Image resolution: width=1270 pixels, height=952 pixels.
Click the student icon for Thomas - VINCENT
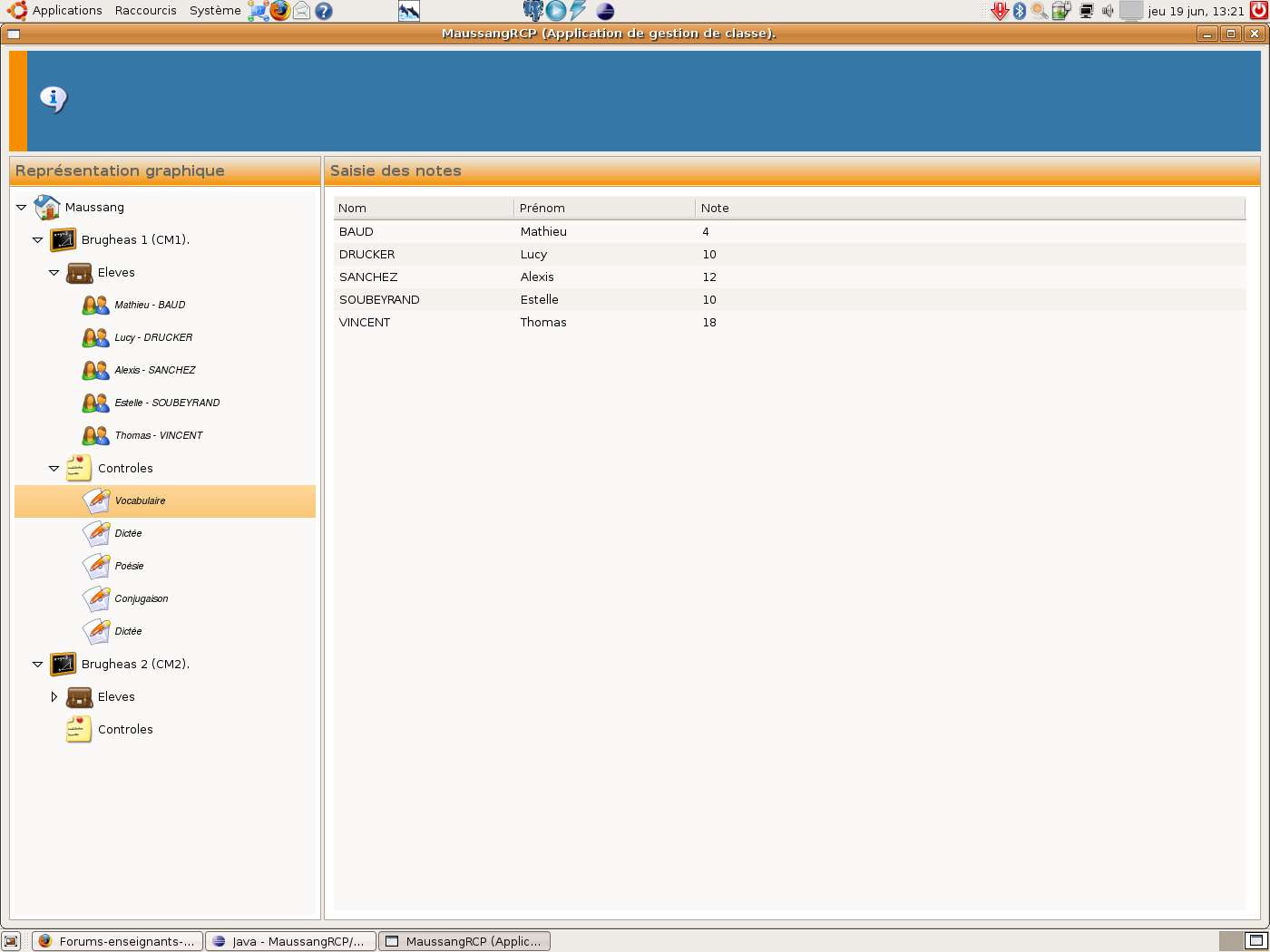coord(95,435)
